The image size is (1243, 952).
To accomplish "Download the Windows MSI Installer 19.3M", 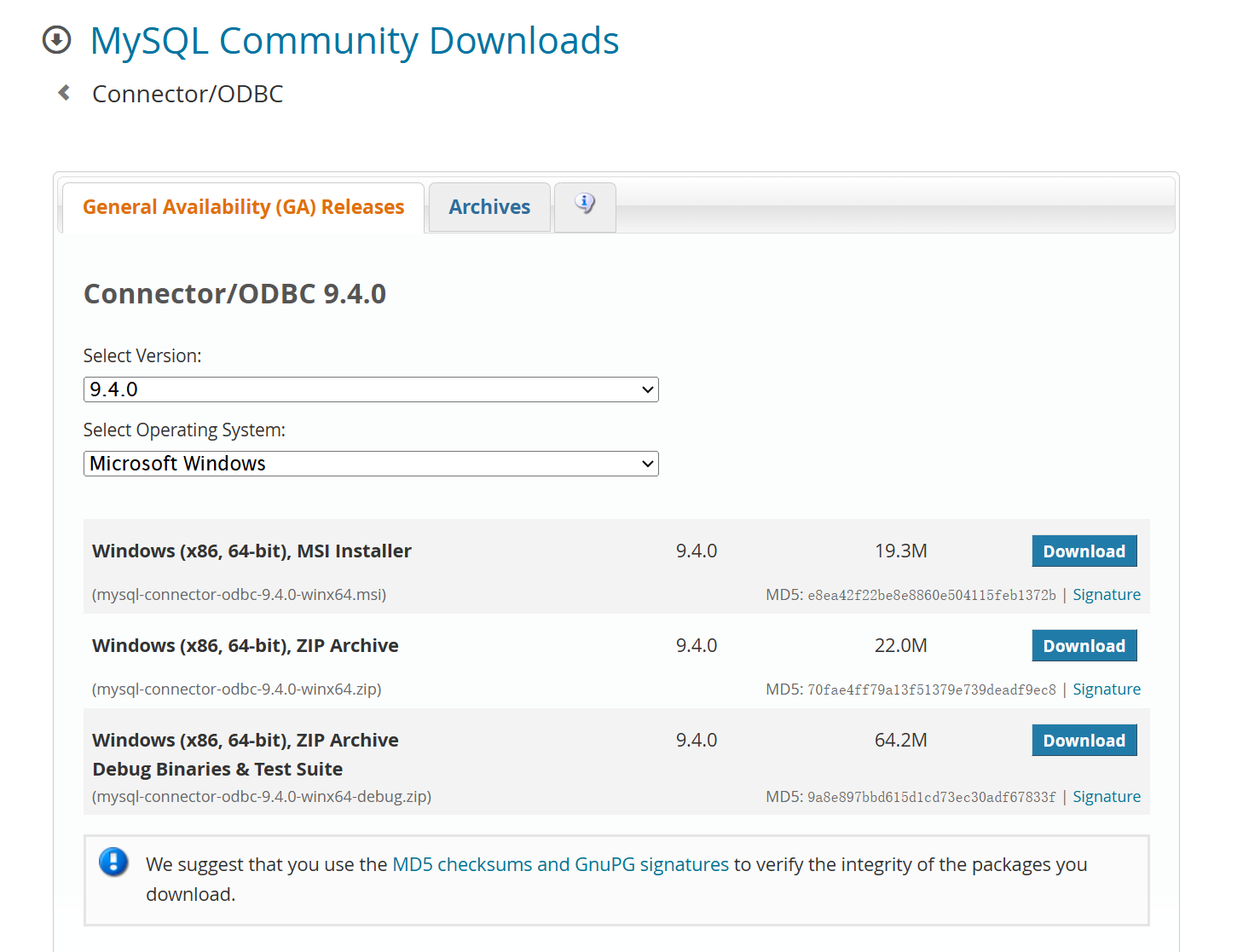I will pyautogui.click(x=1084, y=551).
